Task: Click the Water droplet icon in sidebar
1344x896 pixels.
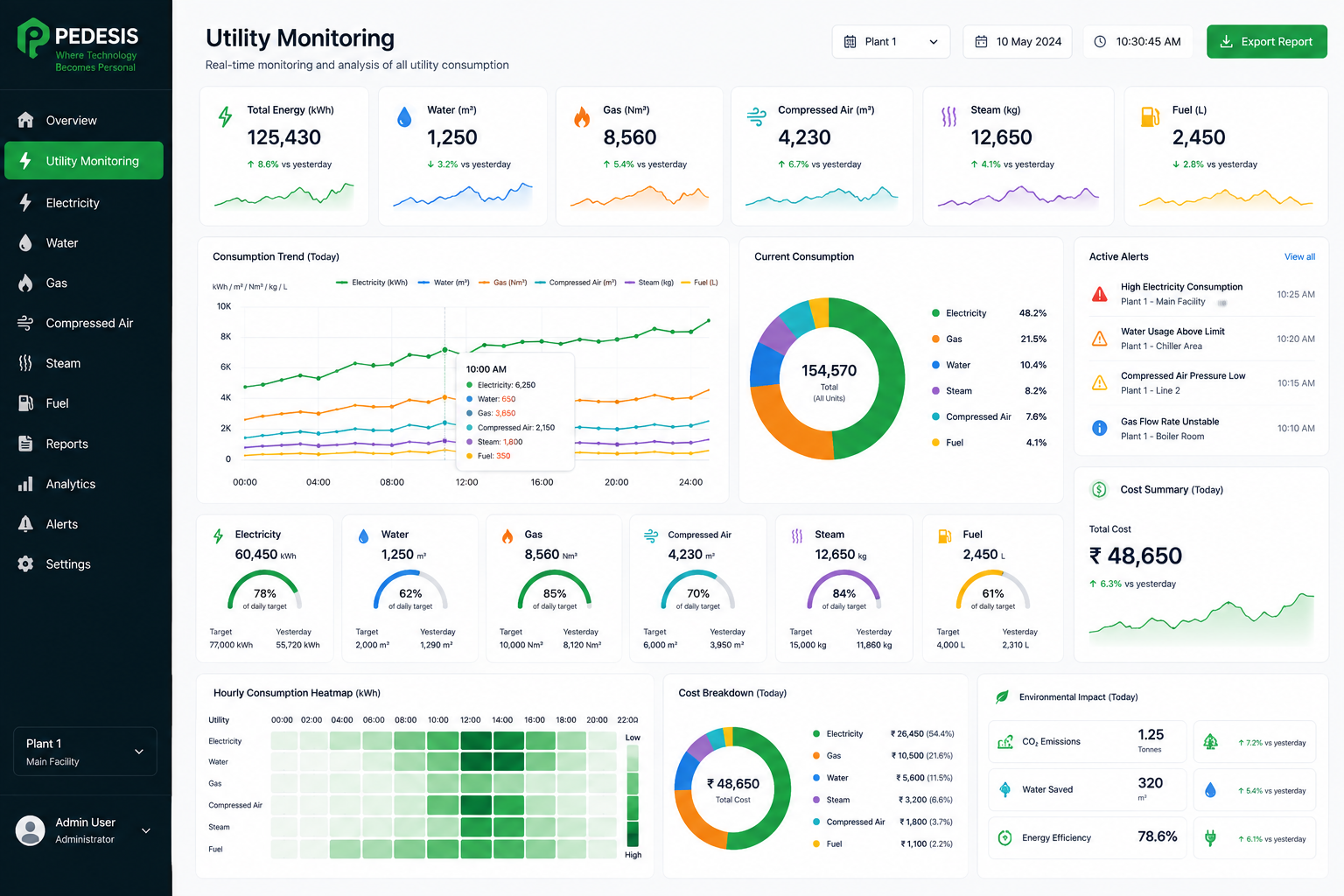Action: pyautogui.click(x=25, y=242)
